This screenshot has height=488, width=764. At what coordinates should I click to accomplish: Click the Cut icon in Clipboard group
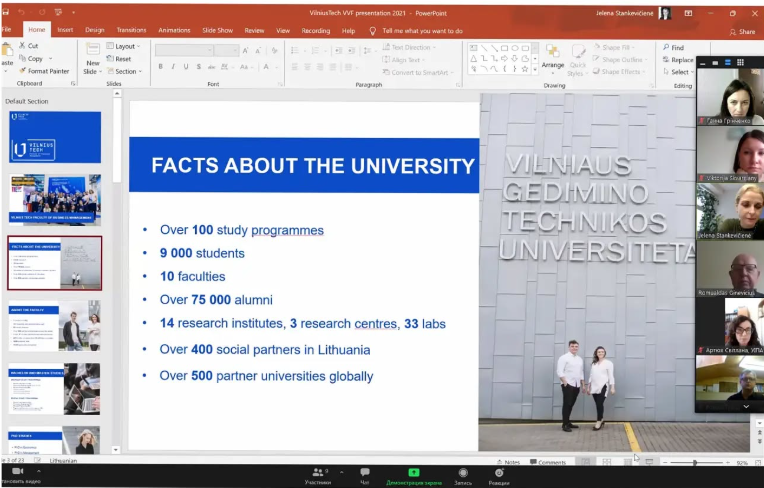pyautogui.click(x=29, y=46)
